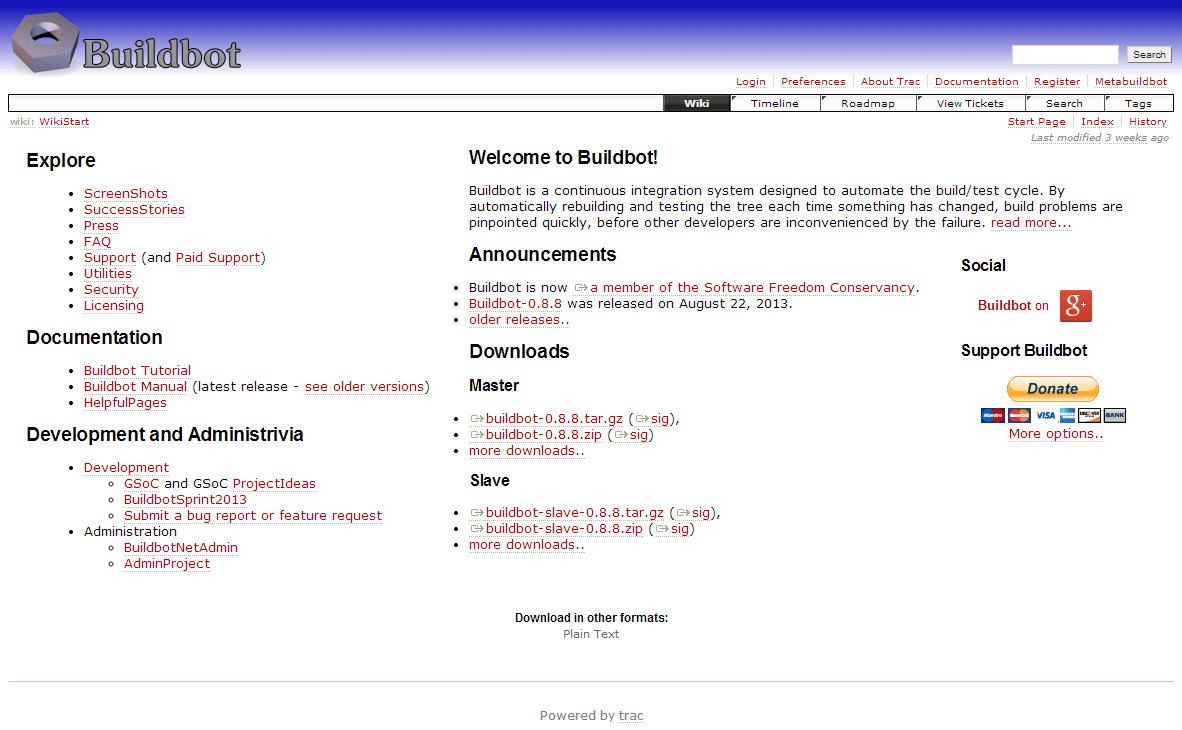This screenshot has height=730, width=1182.
Task: Open sig link for buildbot-slave-0.8.8.zip
Action: pos(672,529)
